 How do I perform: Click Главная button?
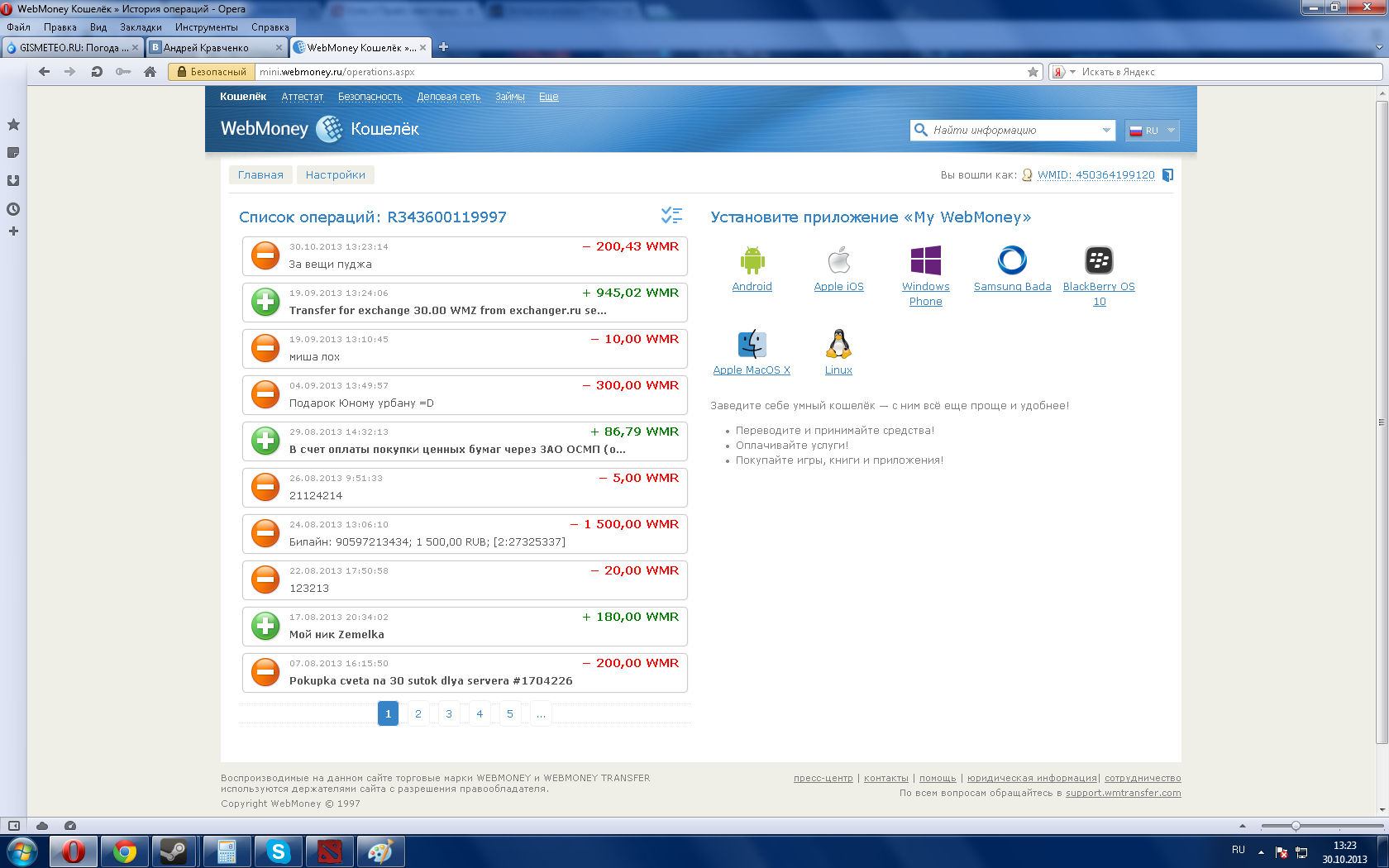pos(260,174)
